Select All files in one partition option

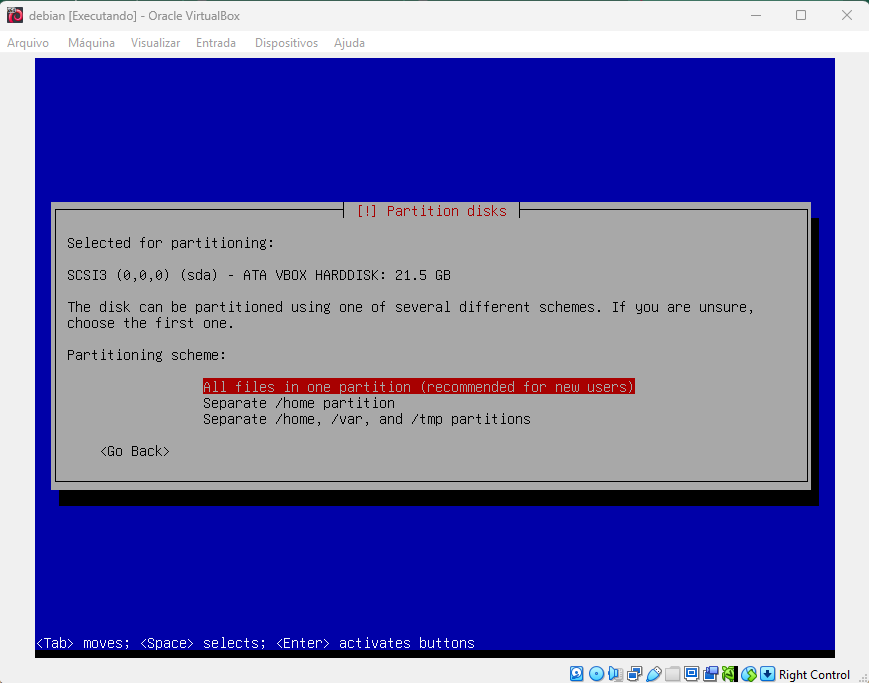(x=418, y=386)
